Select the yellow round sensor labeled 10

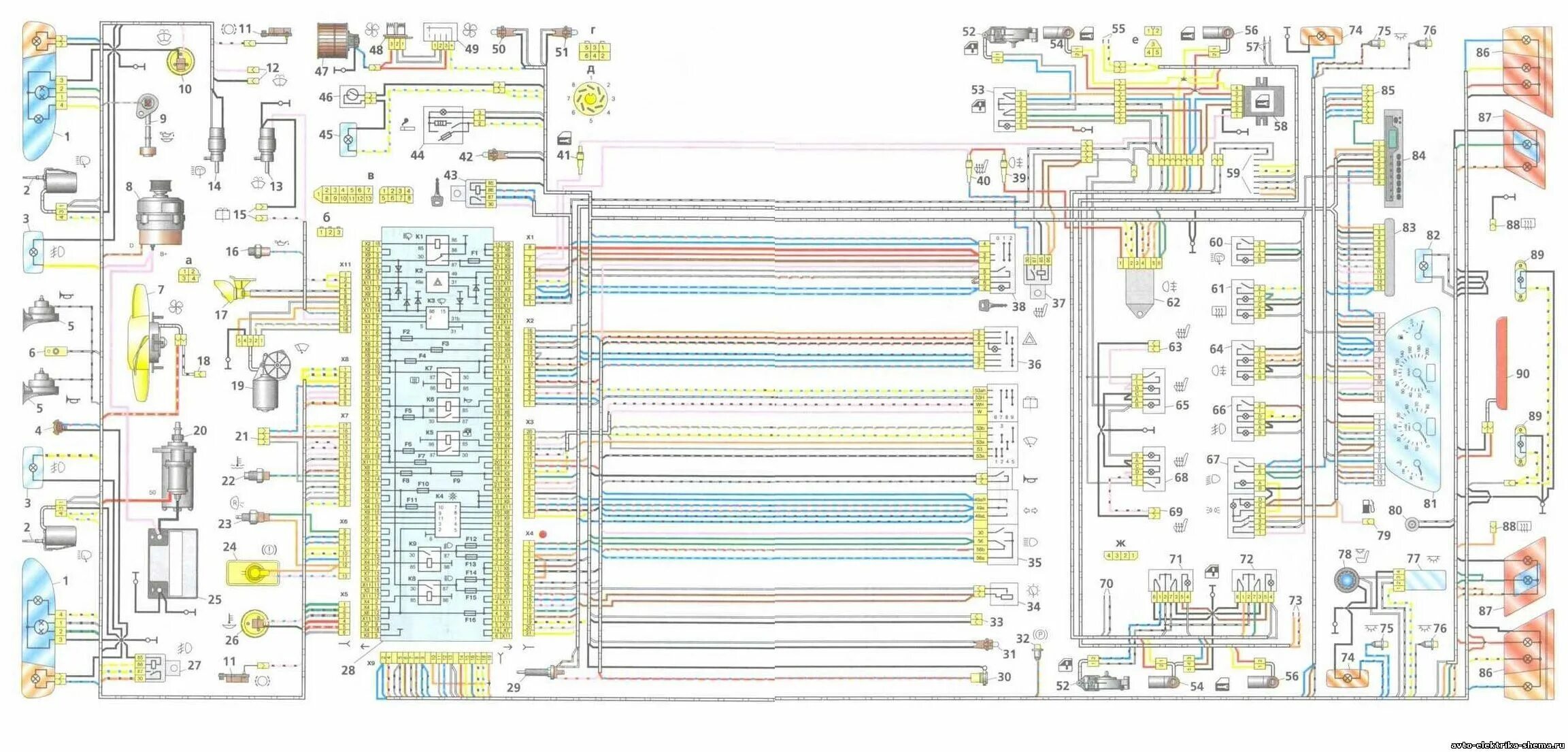coord(182,62)
